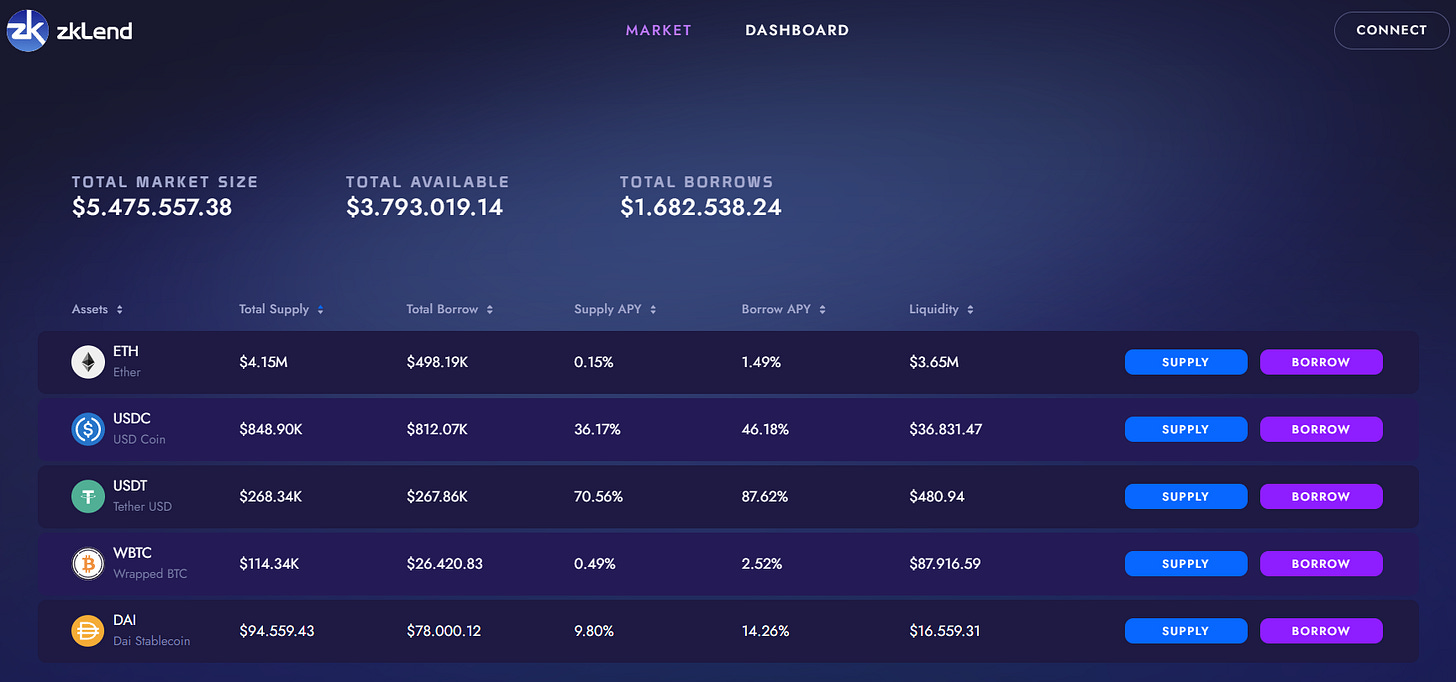The height and width of the screenshot is (682, 1456).
Task: Click USDC supply APY 36.17%
Action: tap(597, 429)
